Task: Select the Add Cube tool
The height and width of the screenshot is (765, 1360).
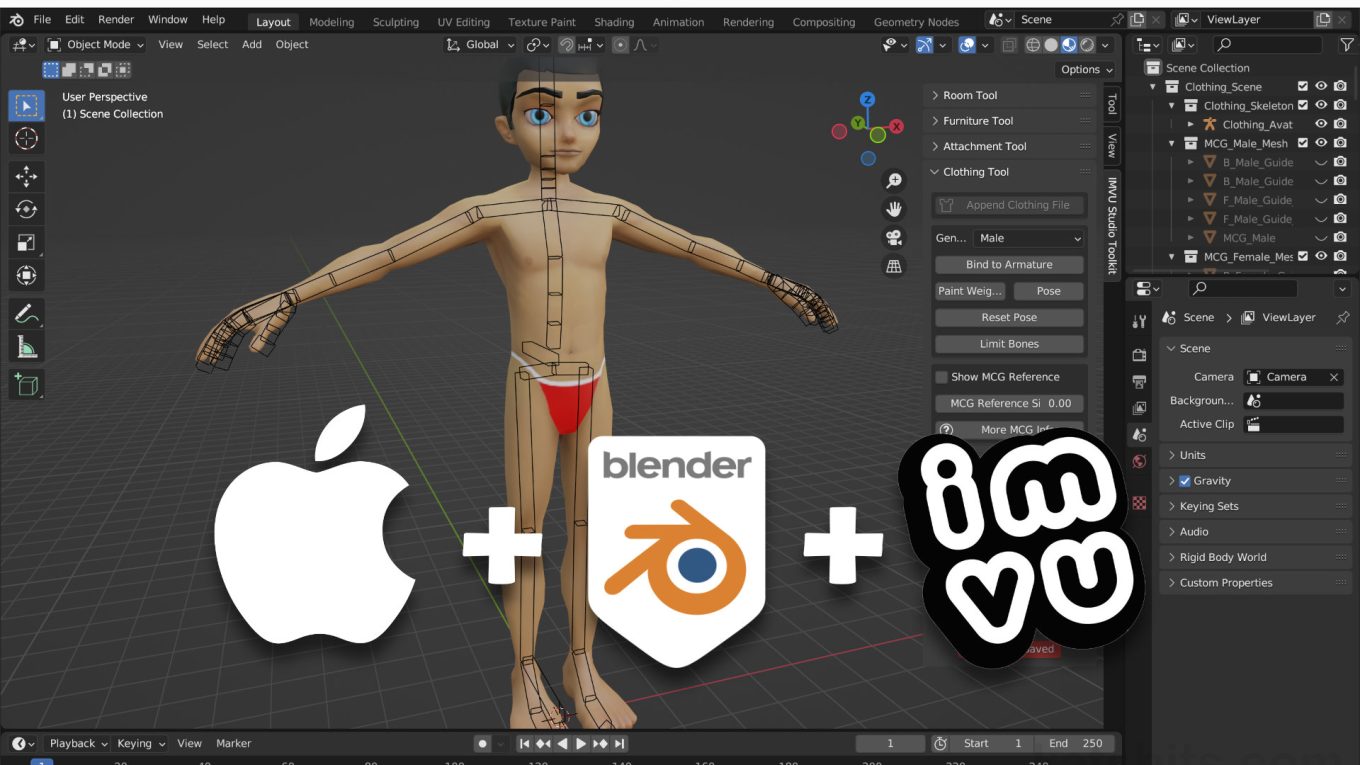Action: coord(27,385)
